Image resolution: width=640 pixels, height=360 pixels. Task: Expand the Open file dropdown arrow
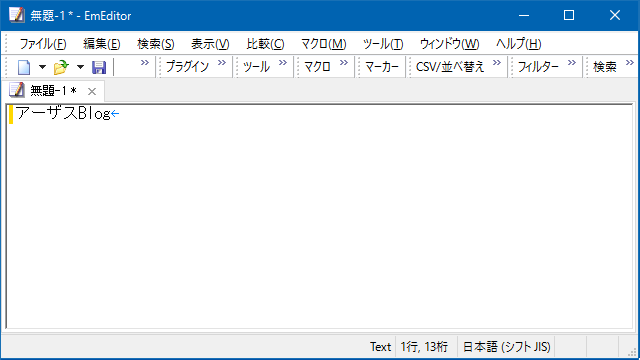pyautogui.click(x=80, y=67)
